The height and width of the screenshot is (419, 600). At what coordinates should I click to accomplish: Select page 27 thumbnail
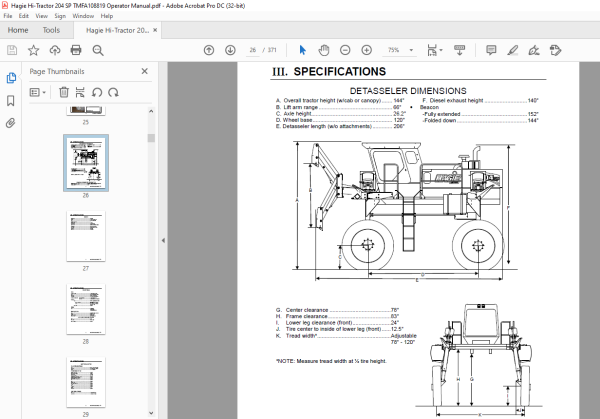pyautogui.click(x=86, y=236)
